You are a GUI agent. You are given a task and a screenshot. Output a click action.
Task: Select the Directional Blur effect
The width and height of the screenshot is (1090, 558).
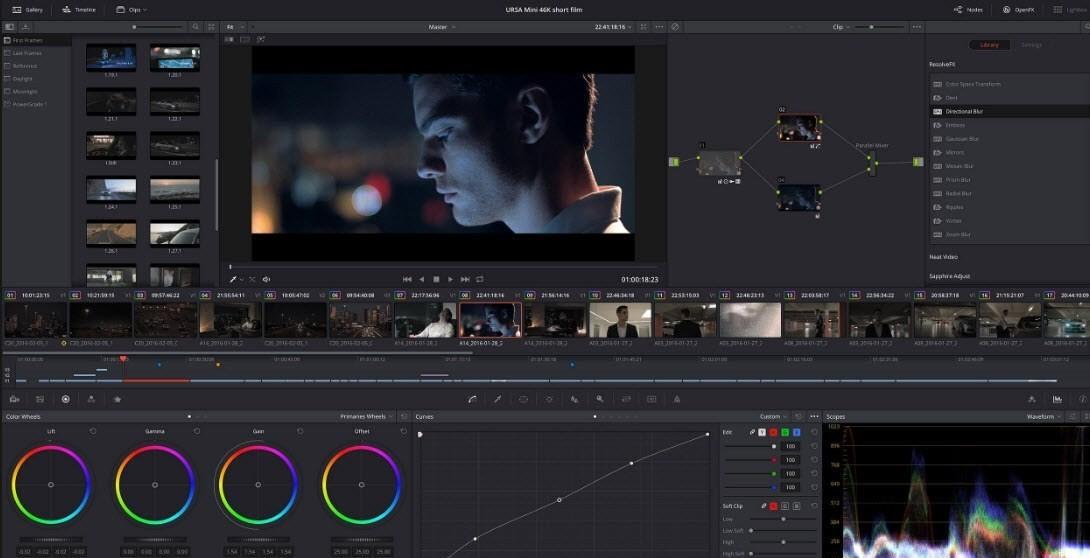coord(964,111)
